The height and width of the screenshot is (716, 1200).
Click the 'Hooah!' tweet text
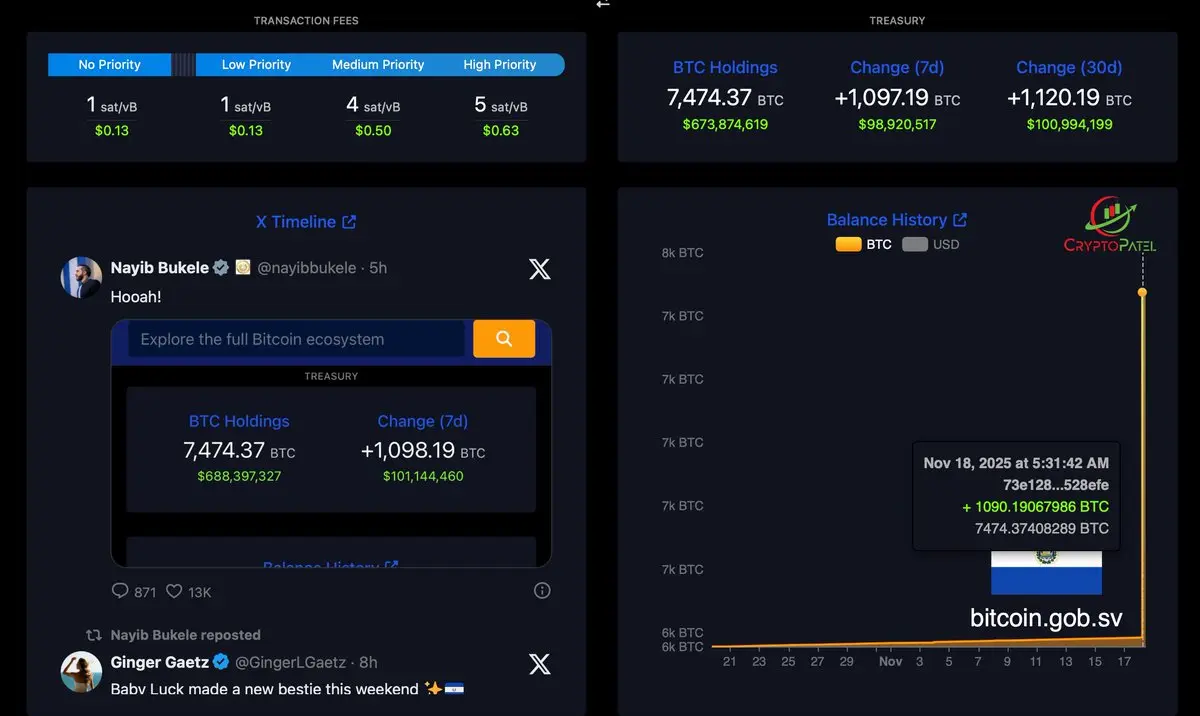point(135,297)
